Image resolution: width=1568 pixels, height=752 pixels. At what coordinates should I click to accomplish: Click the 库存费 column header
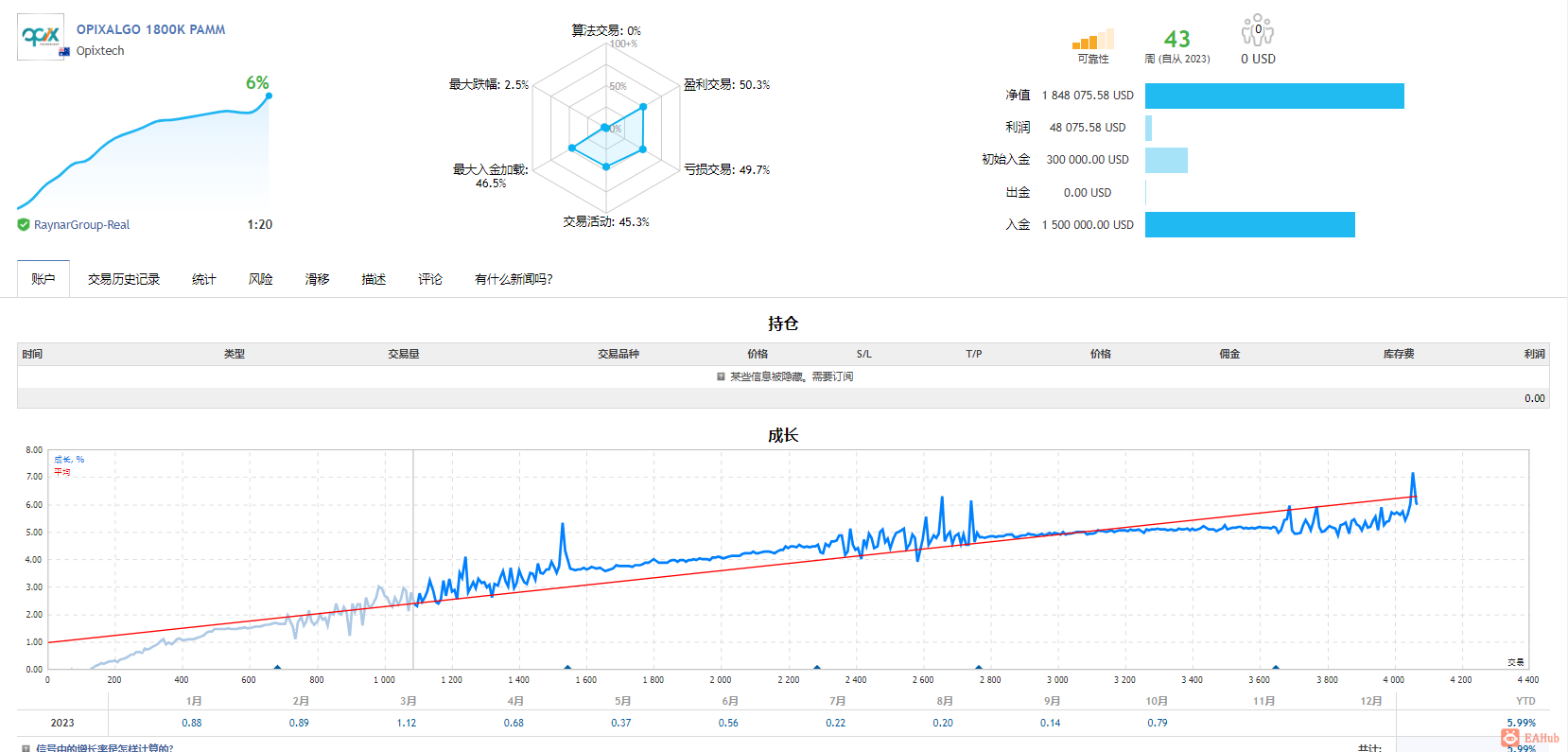1399,354
